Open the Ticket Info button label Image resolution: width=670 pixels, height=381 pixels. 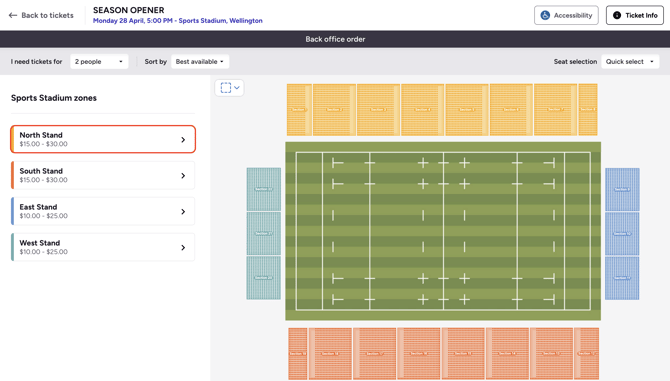click(x=641, y=15)
